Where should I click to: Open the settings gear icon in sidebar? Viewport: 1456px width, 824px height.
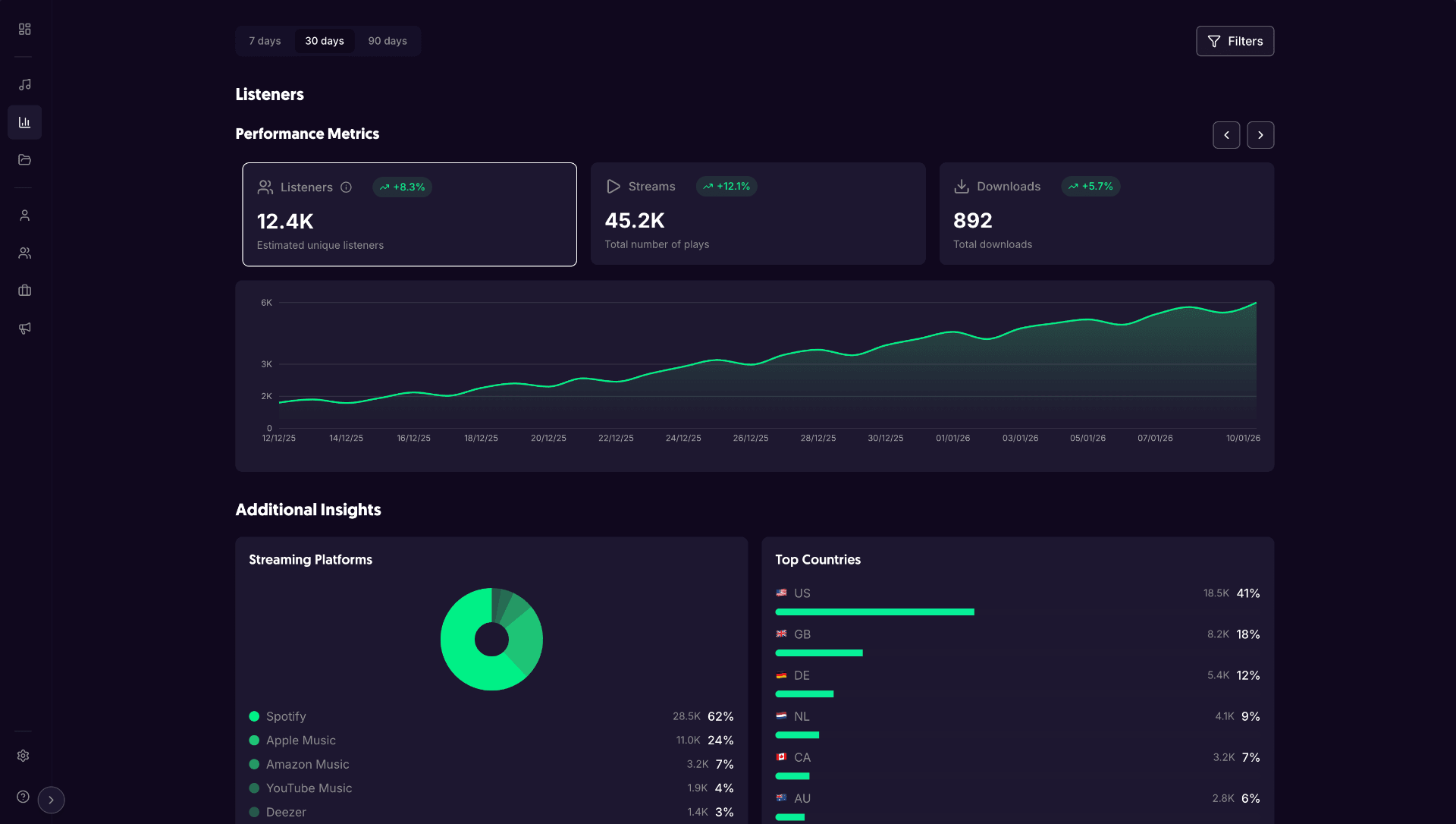pos(24,756)
